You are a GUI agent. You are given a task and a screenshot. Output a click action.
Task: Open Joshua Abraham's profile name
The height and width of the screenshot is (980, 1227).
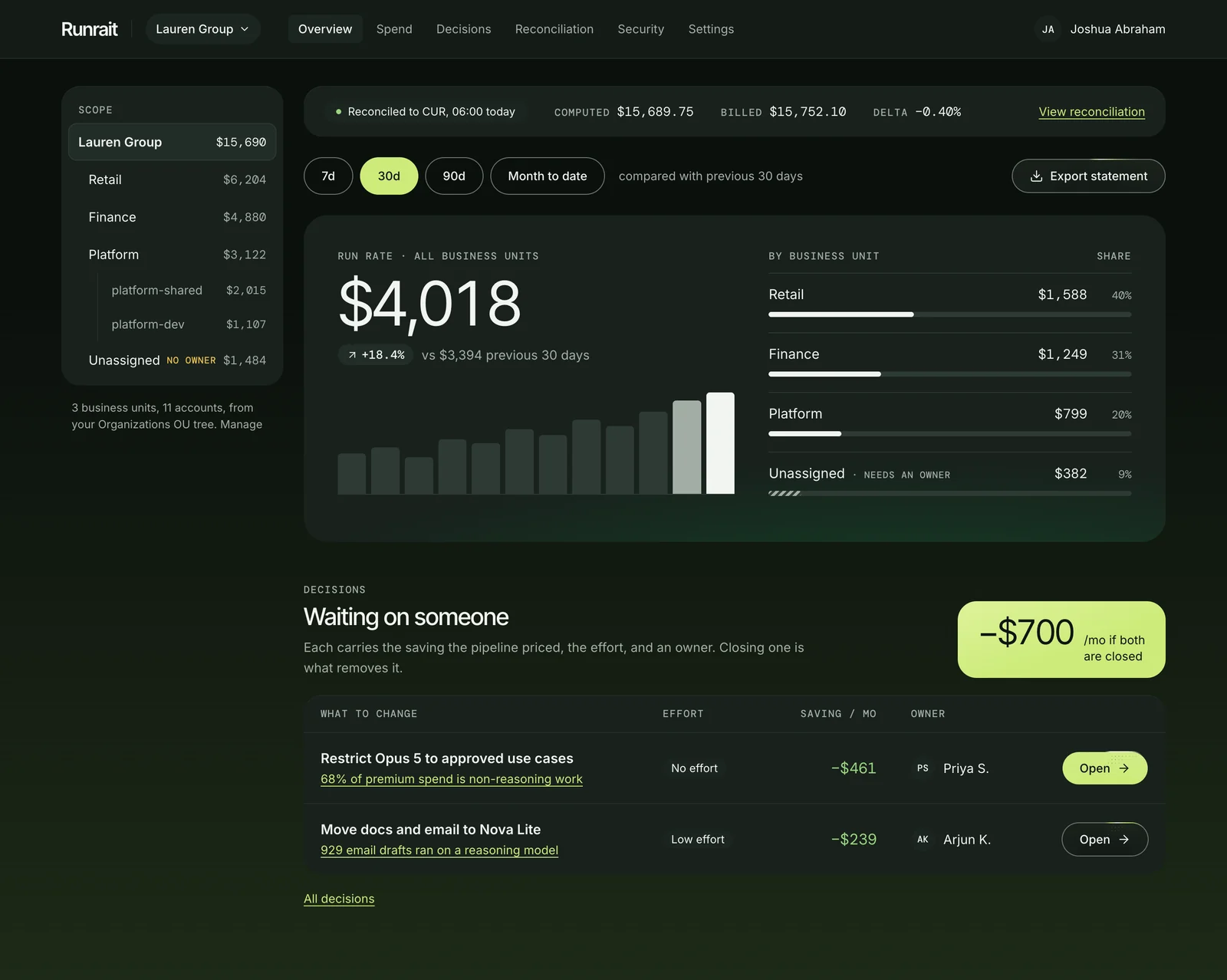(1117, 29)
